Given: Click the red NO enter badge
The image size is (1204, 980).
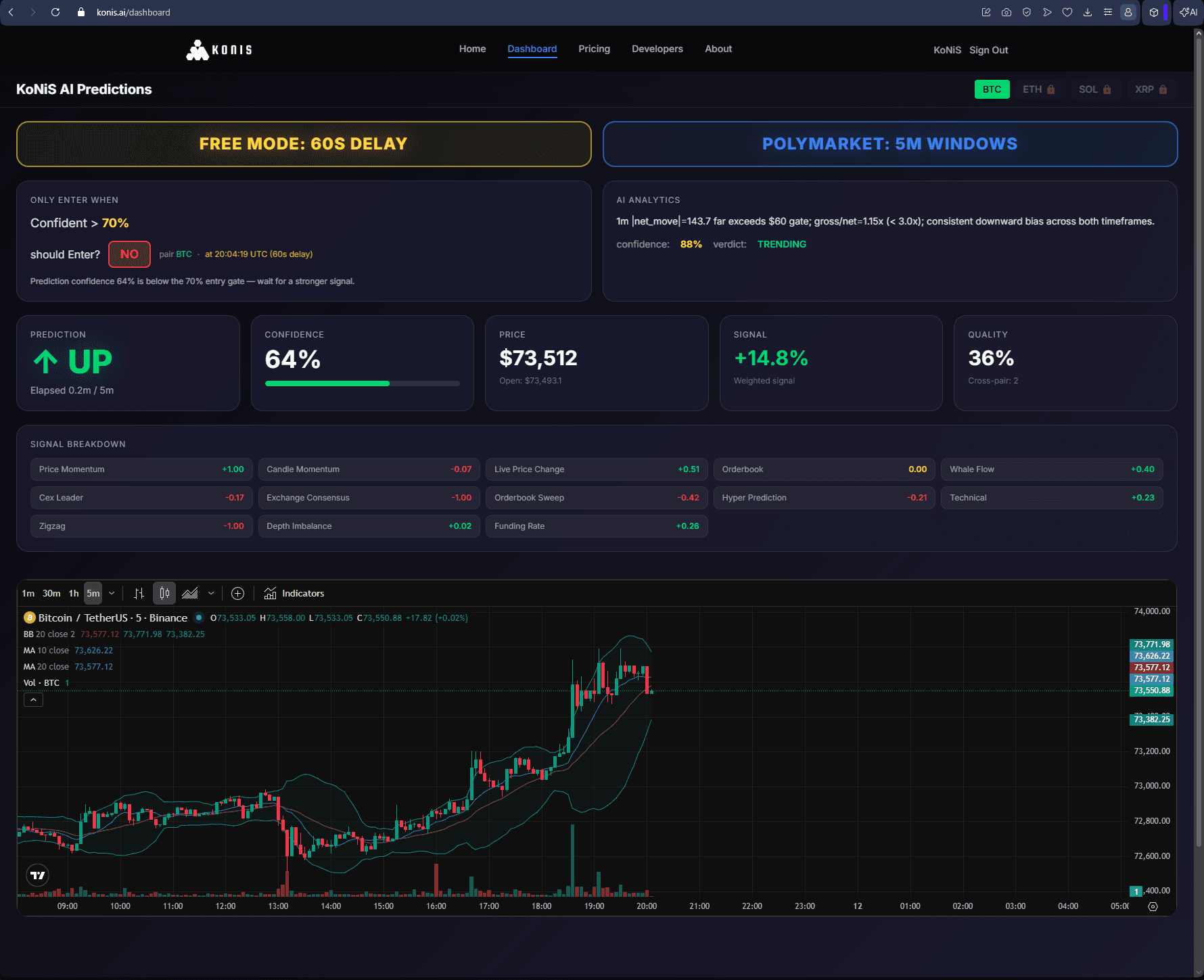Looking at the screenshot, I should (129, 254).
